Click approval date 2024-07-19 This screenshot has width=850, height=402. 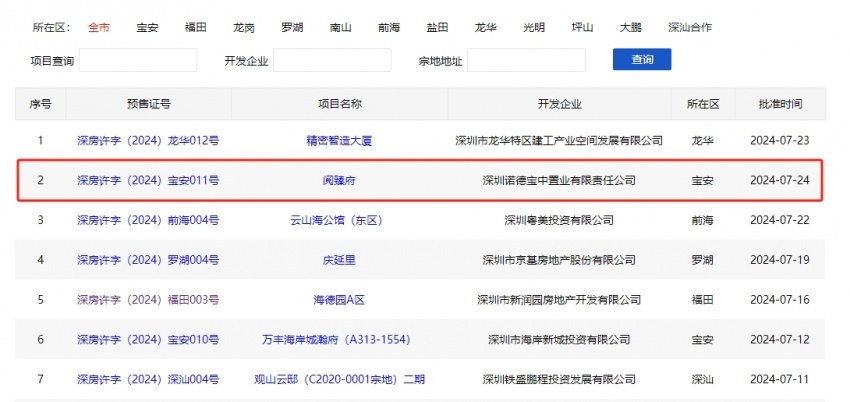(780, 260)
